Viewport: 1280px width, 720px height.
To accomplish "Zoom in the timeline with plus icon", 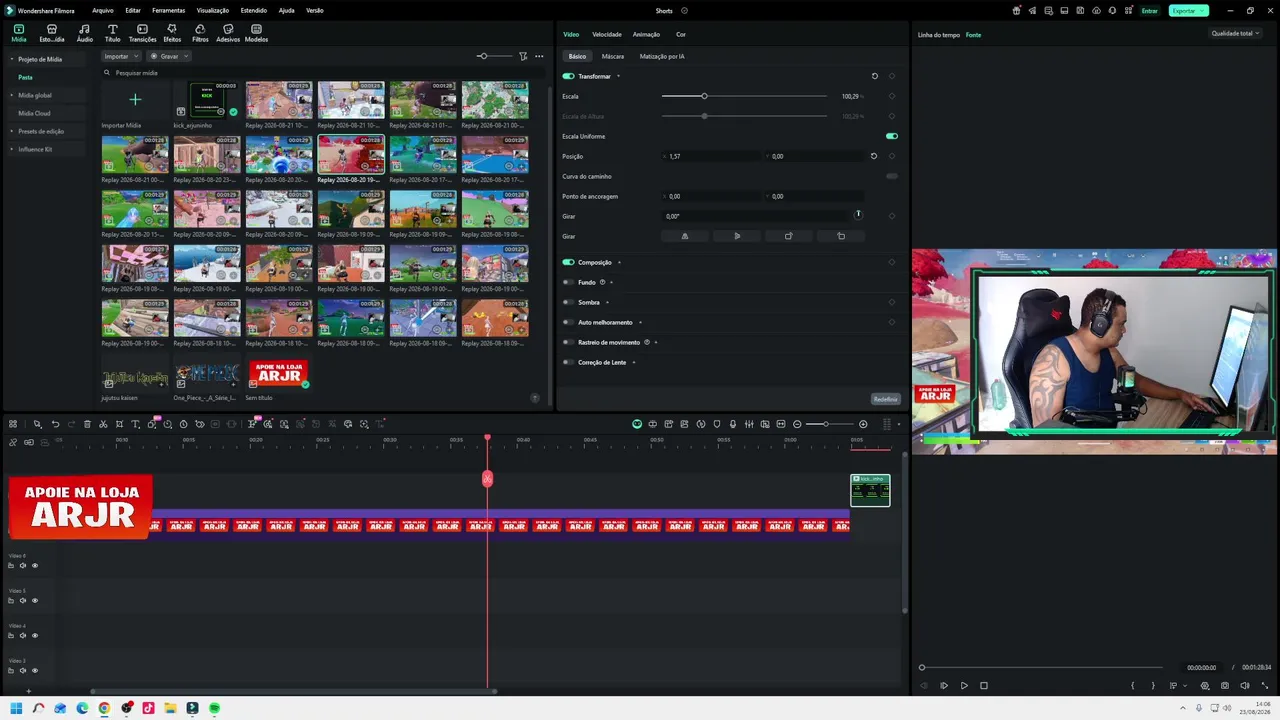I will (863, 424).
